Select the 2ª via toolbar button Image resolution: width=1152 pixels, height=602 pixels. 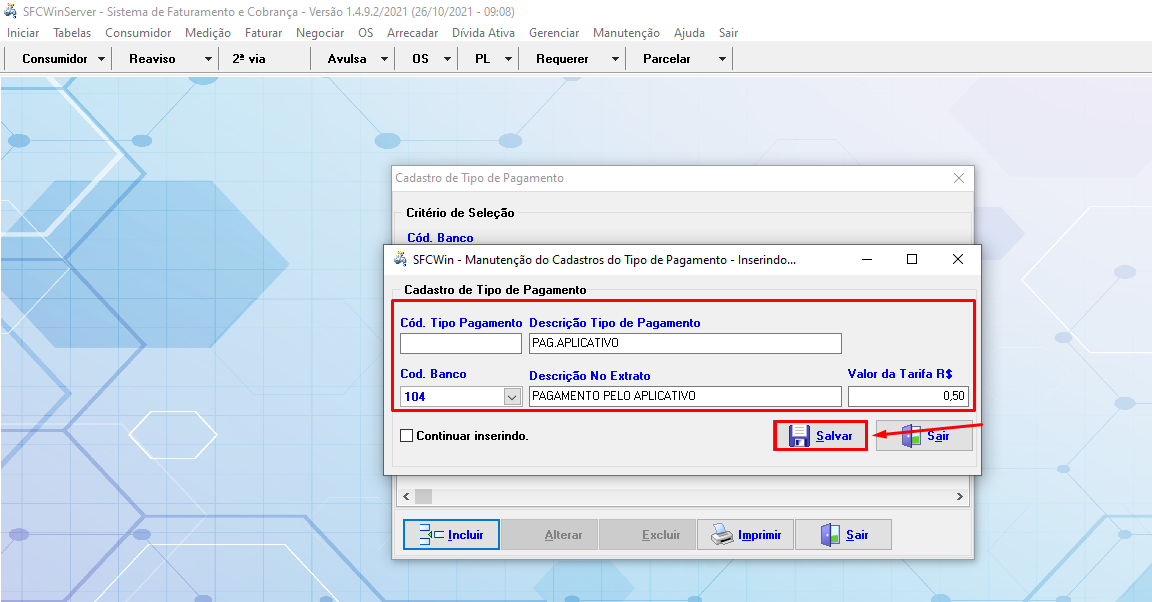249,59
